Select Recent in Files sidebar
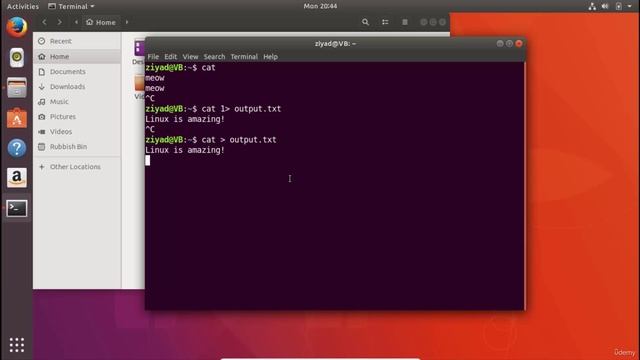The width and height of the screenshot is (640, 360). tap(77, 41)
